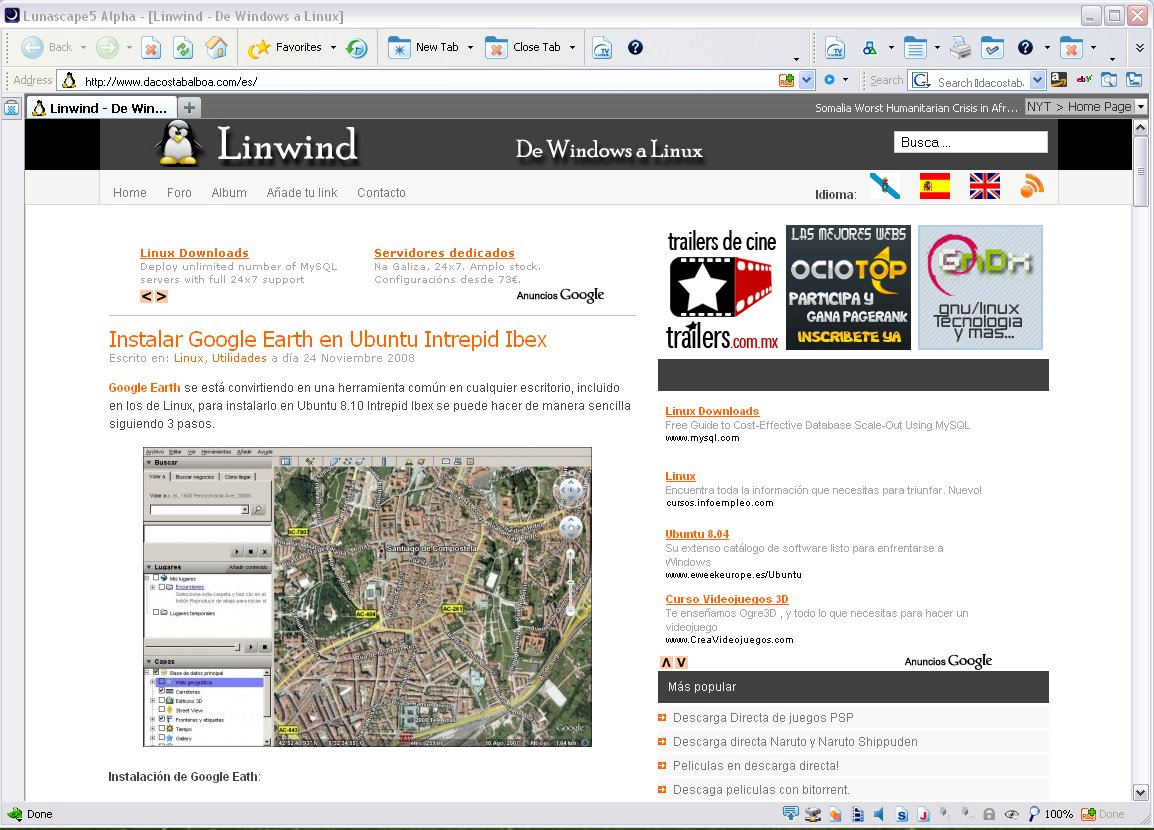The width and height of the screenshot is (1154, 830).
Task: Open the Google Earth screenshot image
Action: pyautogui.click(x=367, y=597)
